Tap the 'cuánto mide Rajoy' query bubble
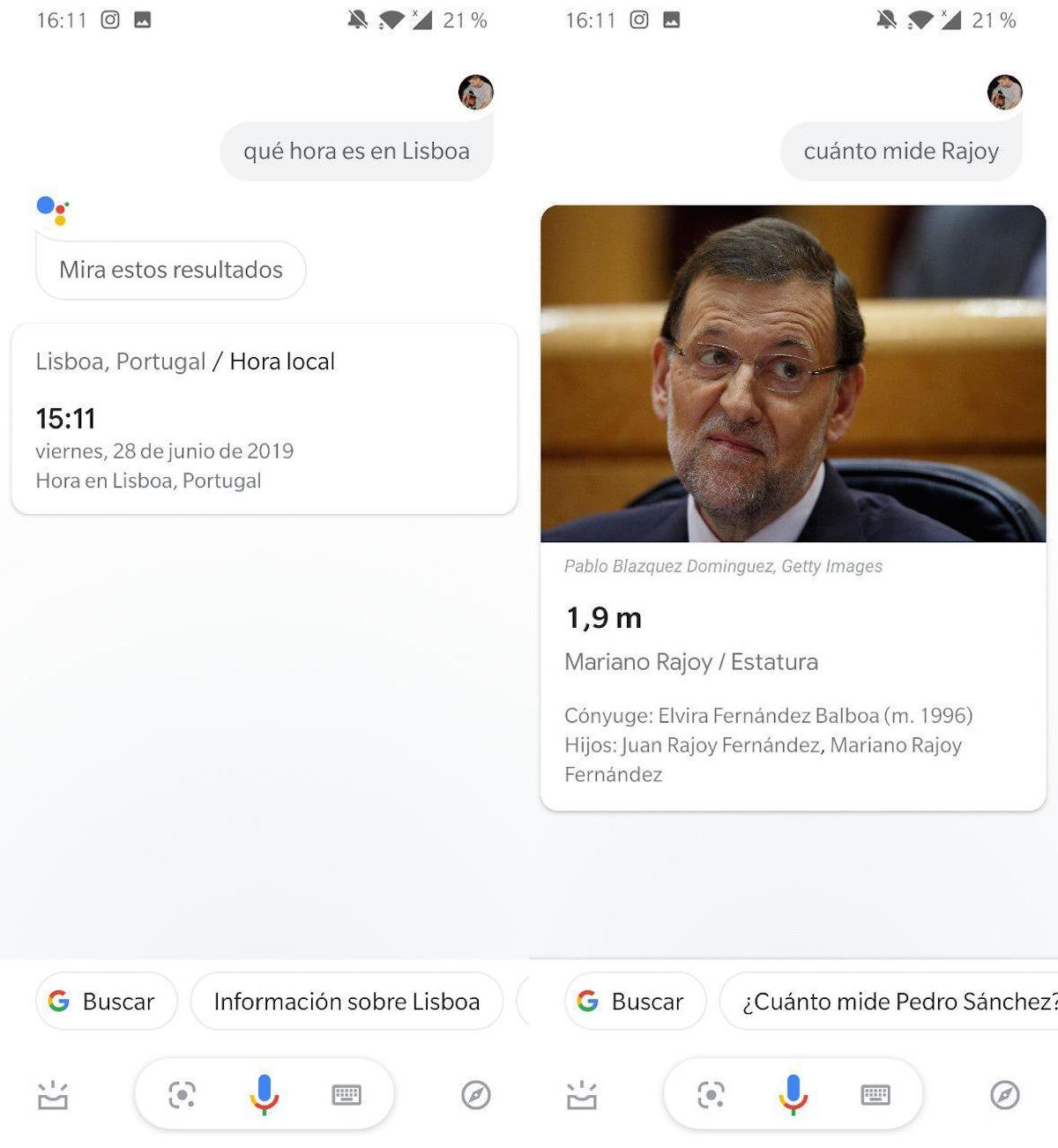1058x1148 pixels. pyautogui.click(x=901, y=151)
